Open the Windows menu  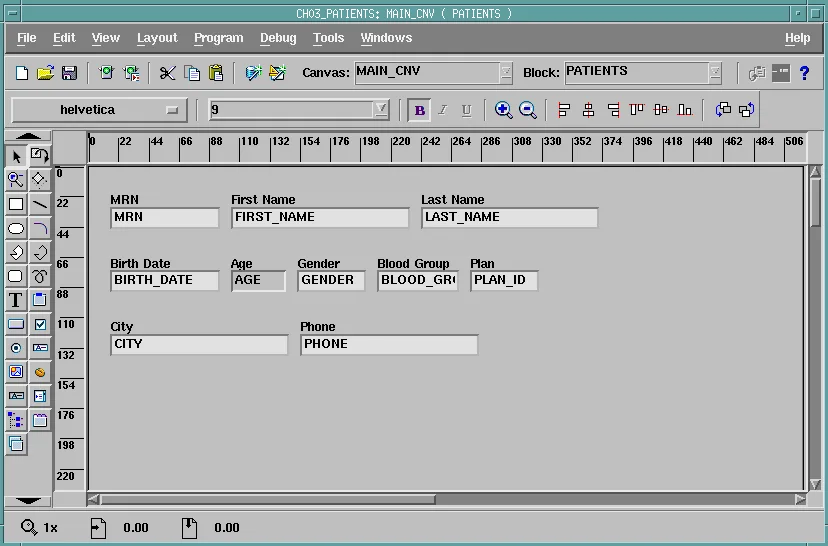(387, 38)
